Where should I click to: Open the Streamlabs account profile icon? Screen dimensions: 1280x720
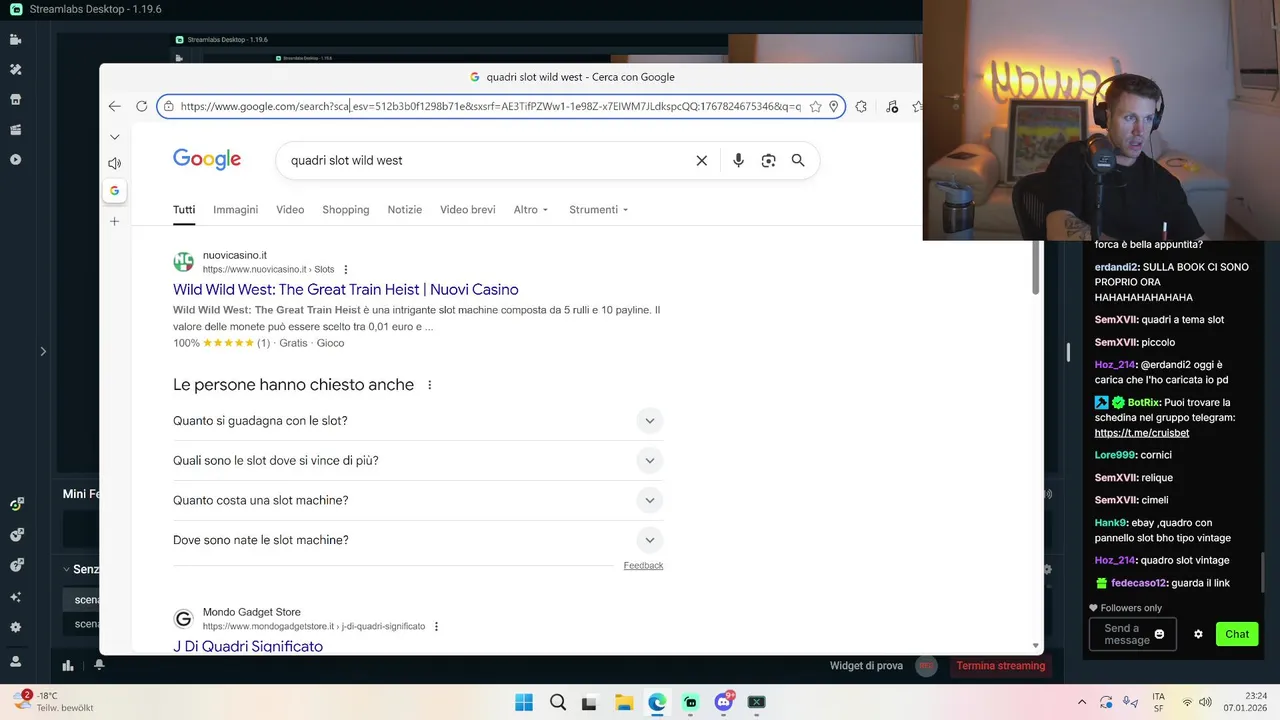click(15, 662)
